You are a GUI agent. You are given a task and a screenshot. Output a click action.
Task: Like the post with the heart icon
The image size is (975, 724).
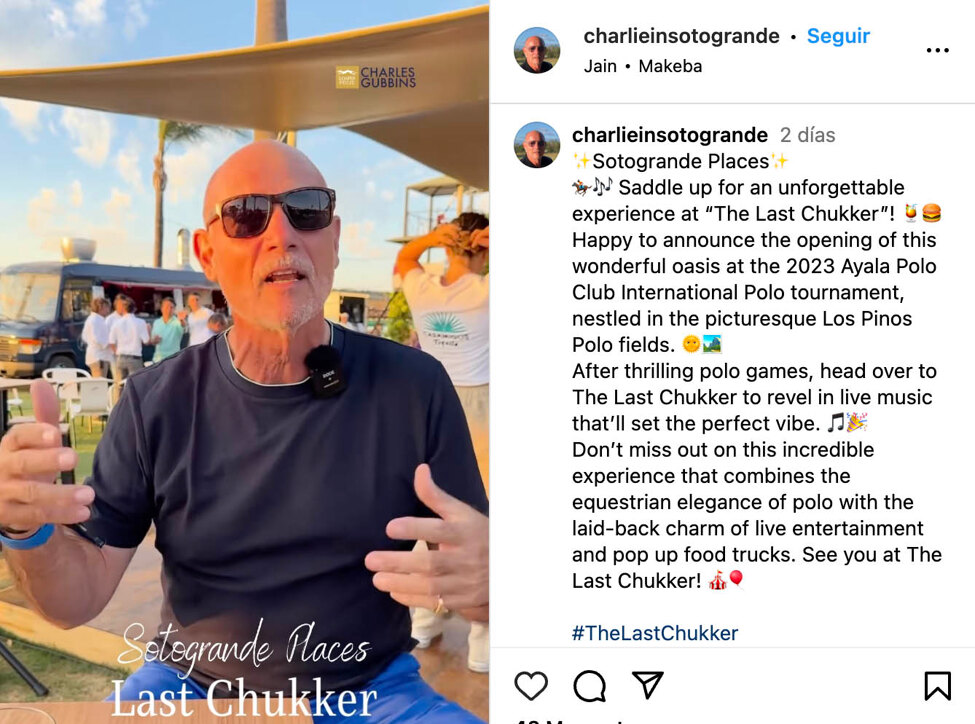click(x=531, y=685)
